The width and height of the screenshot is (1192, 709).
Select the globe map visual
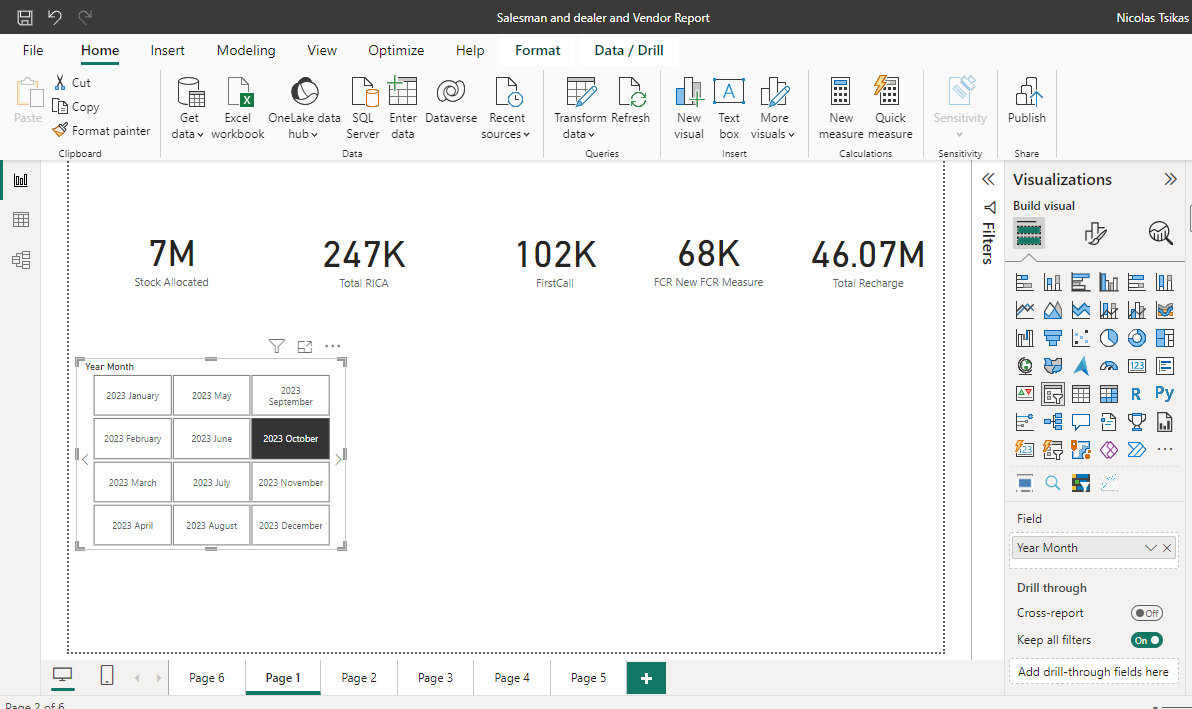click(1025, 366)
